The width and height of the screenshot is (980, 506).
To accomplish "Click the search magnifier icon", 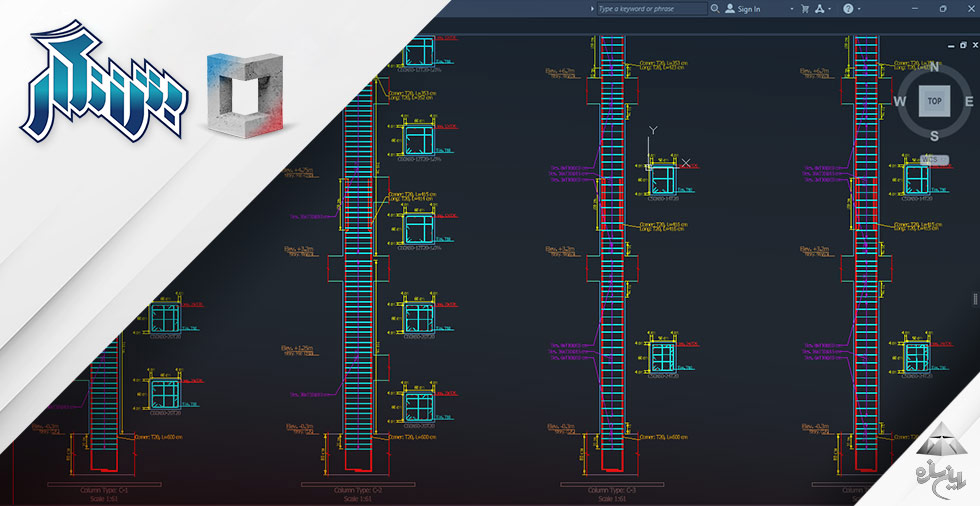I will click(715, 9).
